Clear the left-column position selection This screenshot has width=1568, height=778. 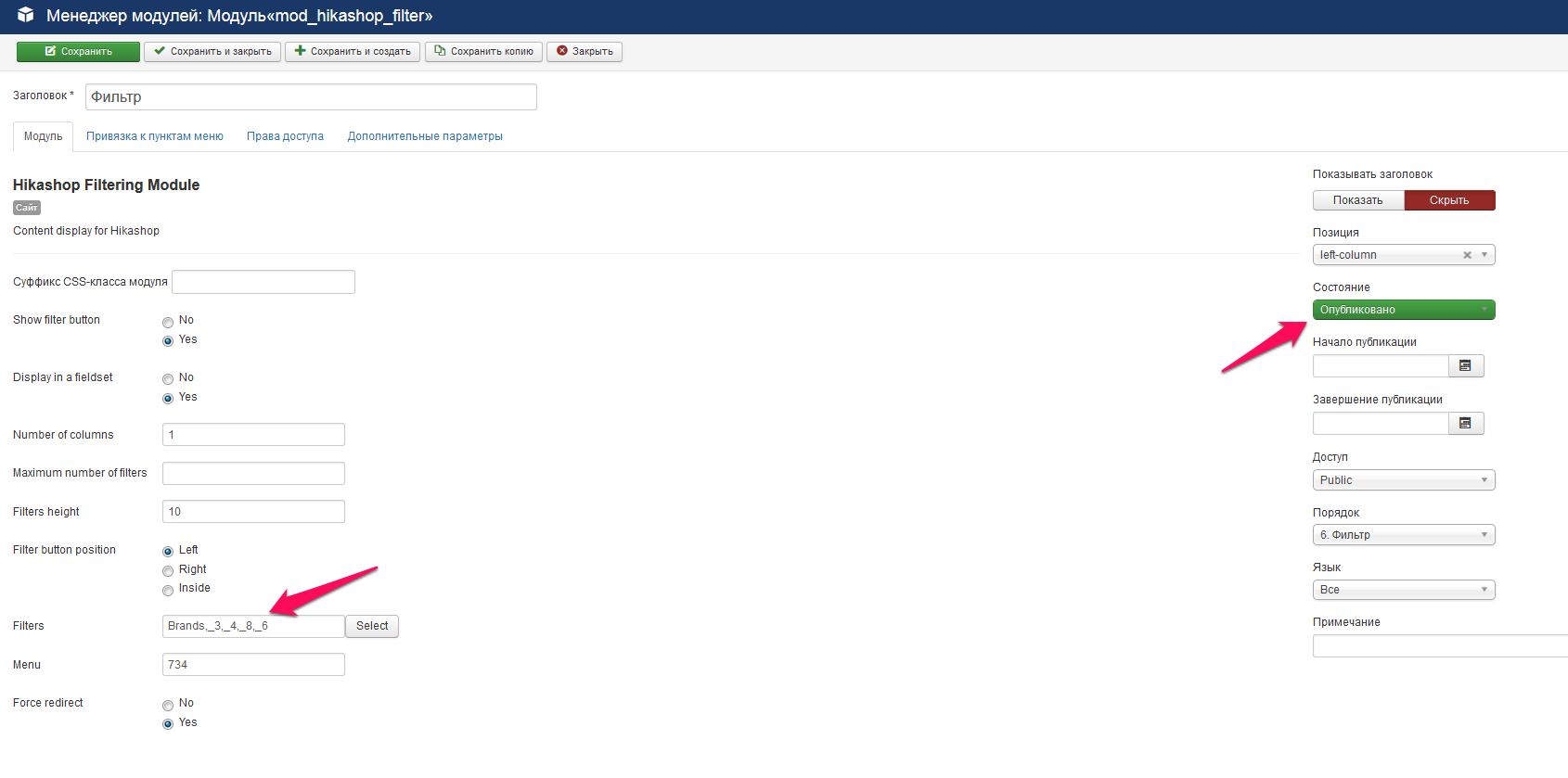[1467, 255]
